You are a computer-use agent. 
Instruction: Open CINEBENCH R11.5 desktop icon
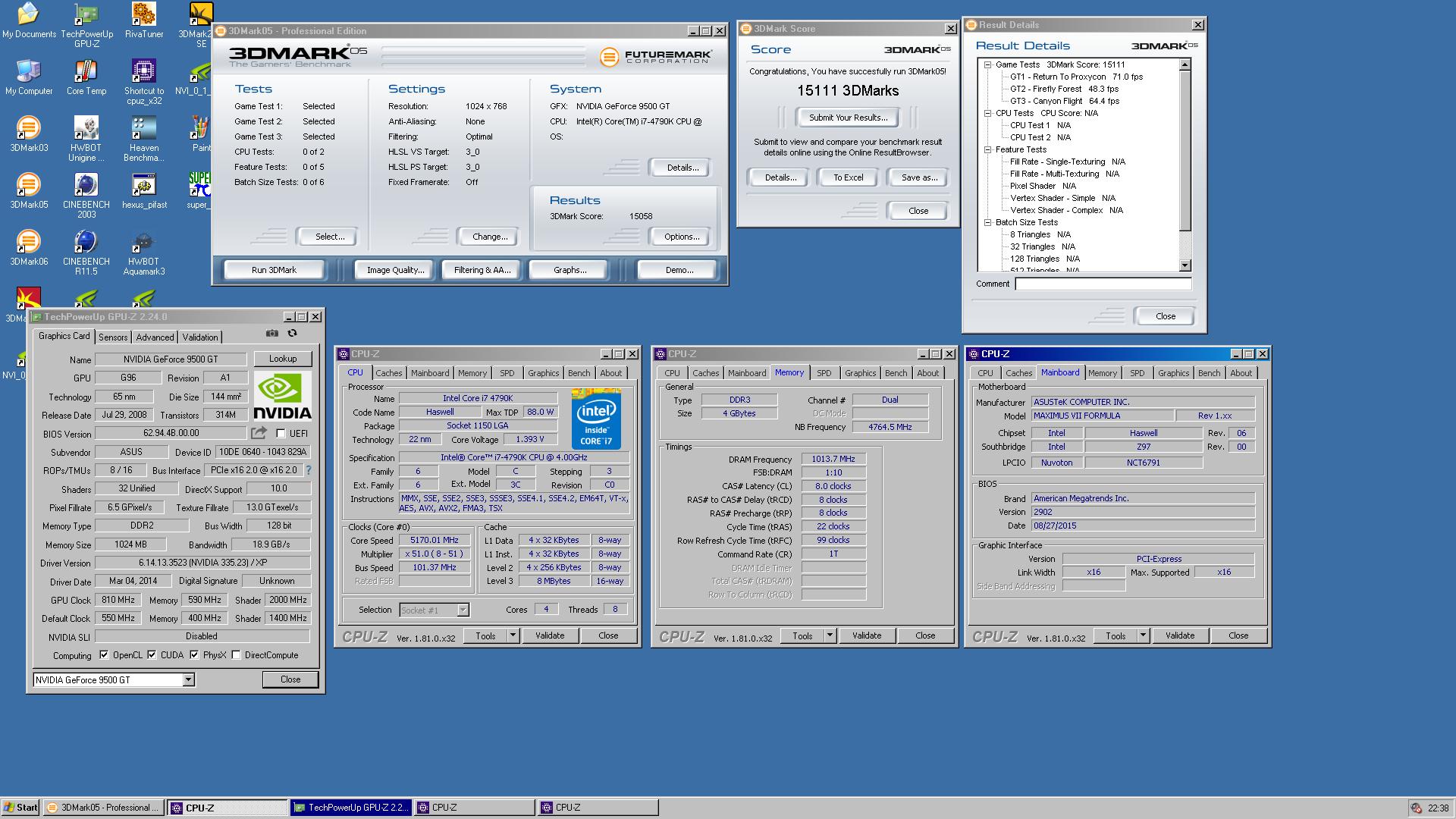pyautogui.click(x=86, y=253)
